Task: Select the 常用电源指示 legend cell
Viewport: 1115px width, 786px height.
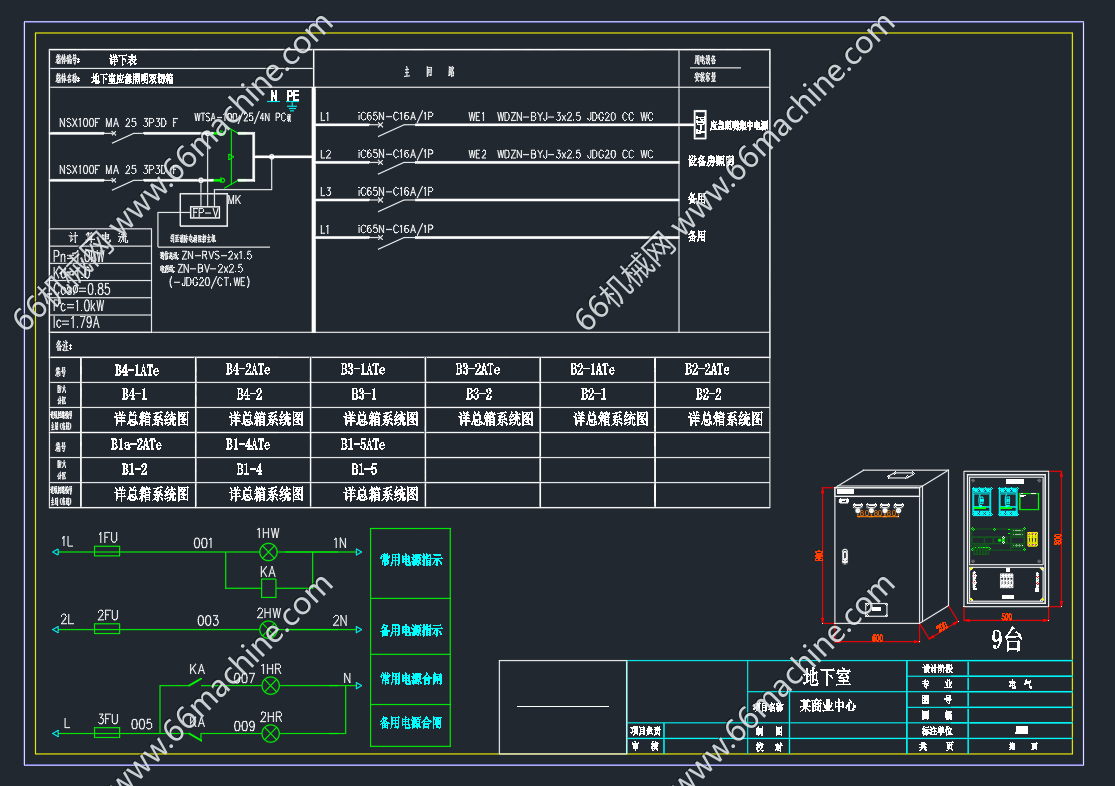Action: point(410,561)
